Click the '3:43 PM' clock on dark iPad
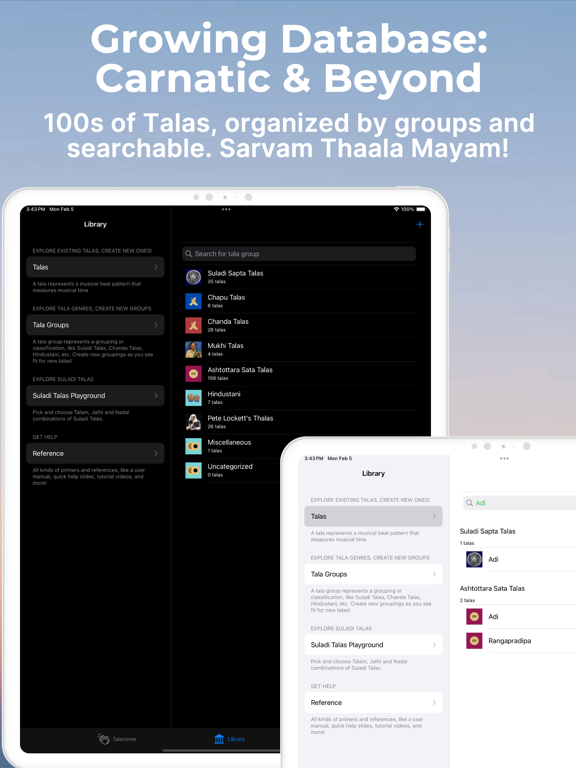The height and width of the screenshot is (768, 576). click(35, 209)
